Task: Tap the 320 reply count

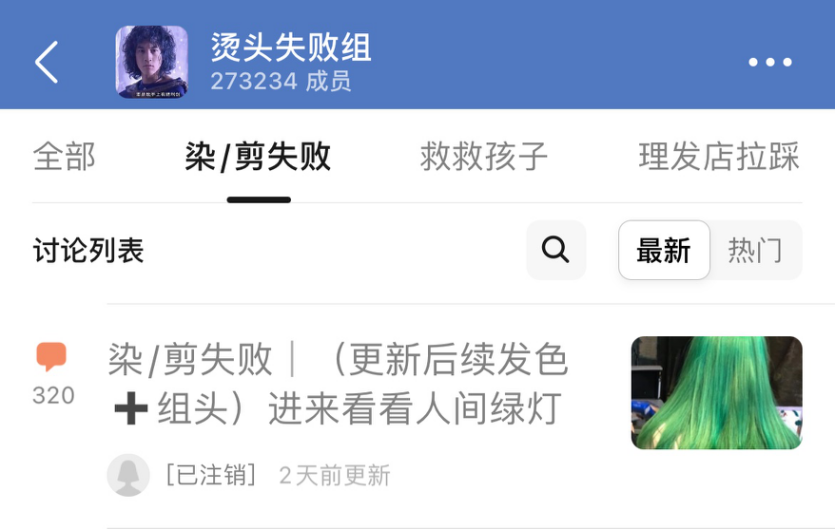Action: [x=53, y=396]
